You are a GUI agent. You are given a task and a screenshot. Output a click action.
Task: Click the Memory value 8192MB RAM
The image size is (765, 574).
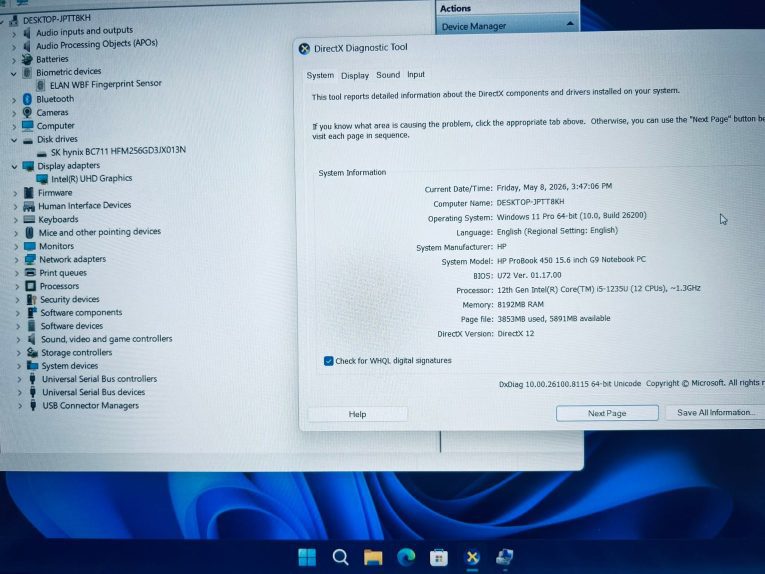pyautogui.click(x=520, y=304)
